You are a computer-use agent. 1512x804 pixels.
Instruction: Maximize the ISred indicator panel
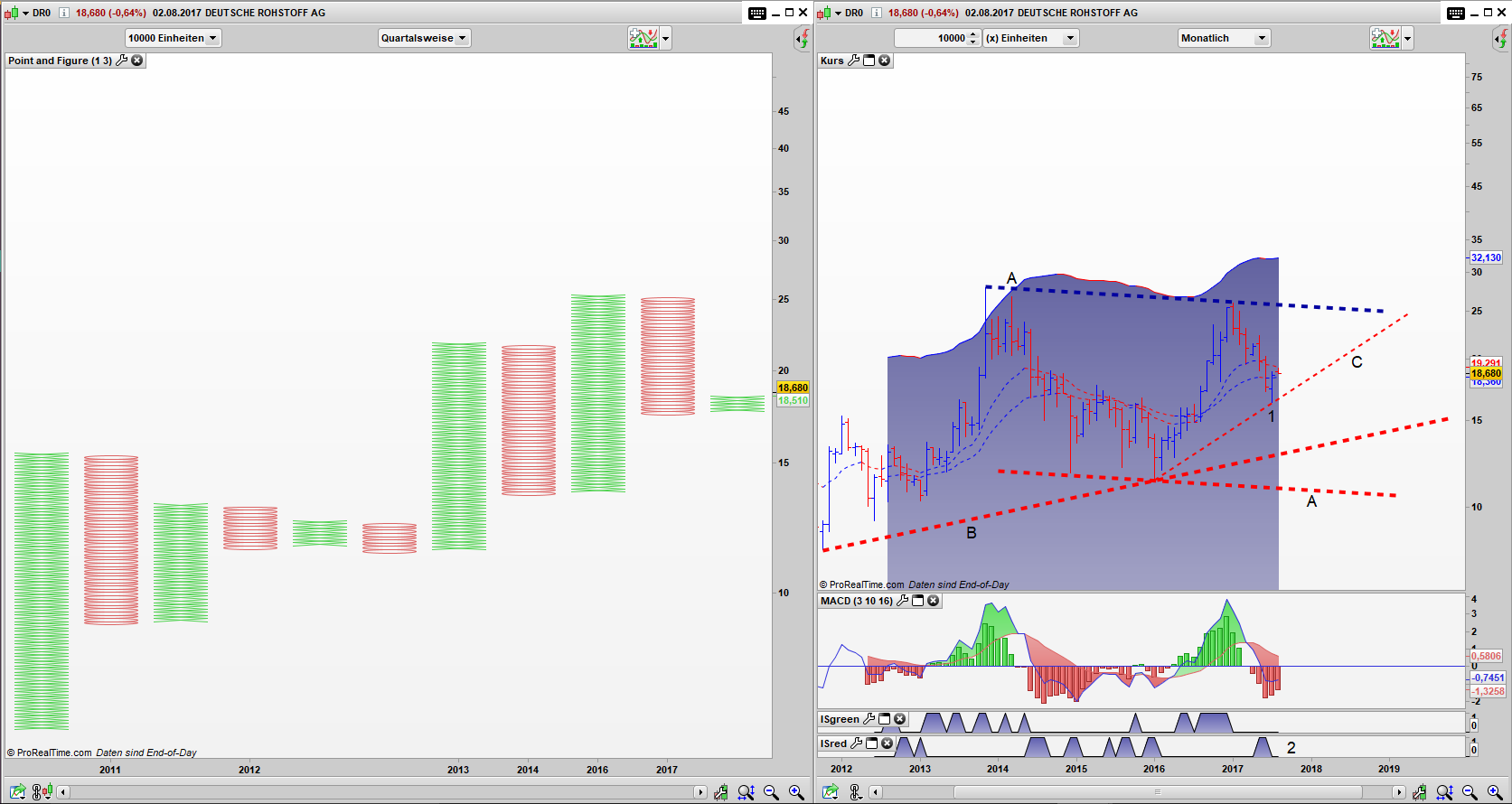coord(872,743)
